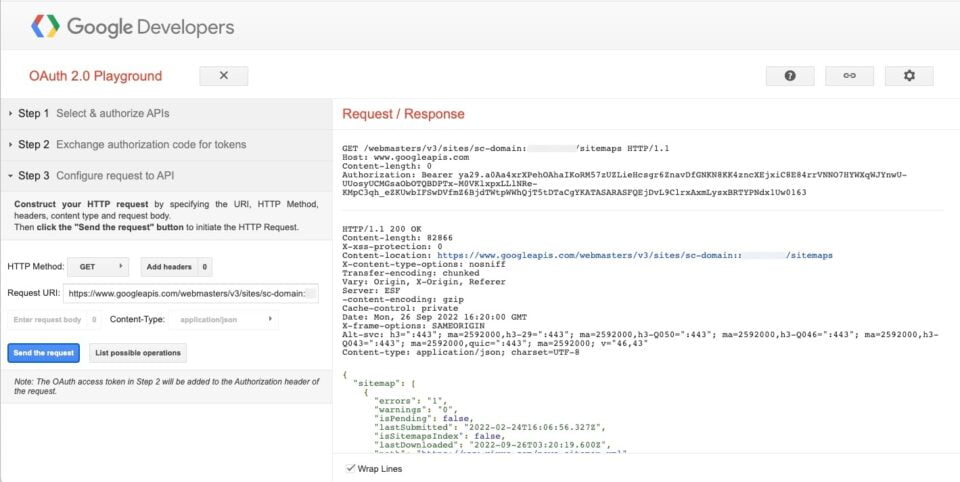The image size is (960, 482).
Task: Expand Step 1 Select & authorize APIs
Action: [x=167, y=113]
